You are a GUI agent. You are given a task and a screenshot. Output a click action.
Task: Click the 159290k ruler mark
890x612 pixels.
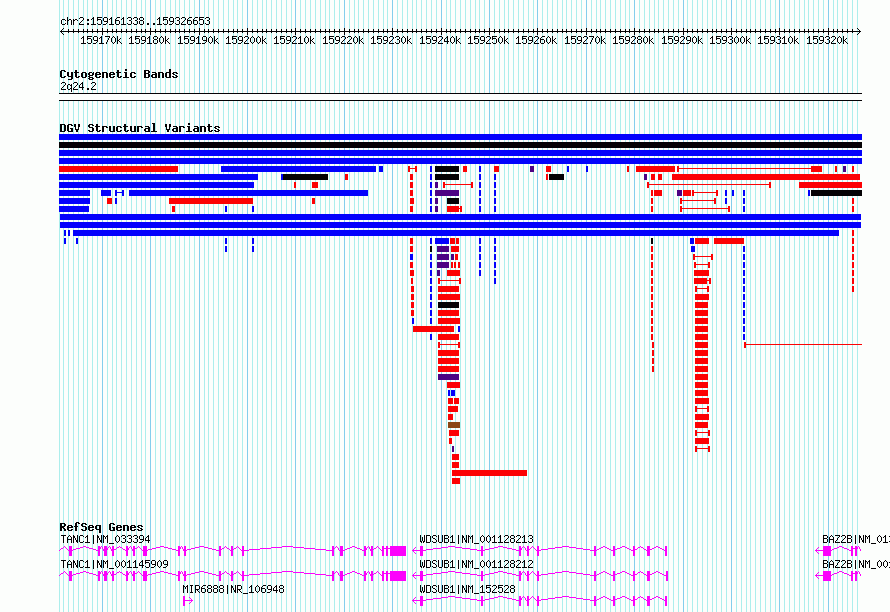pos(682,40)
